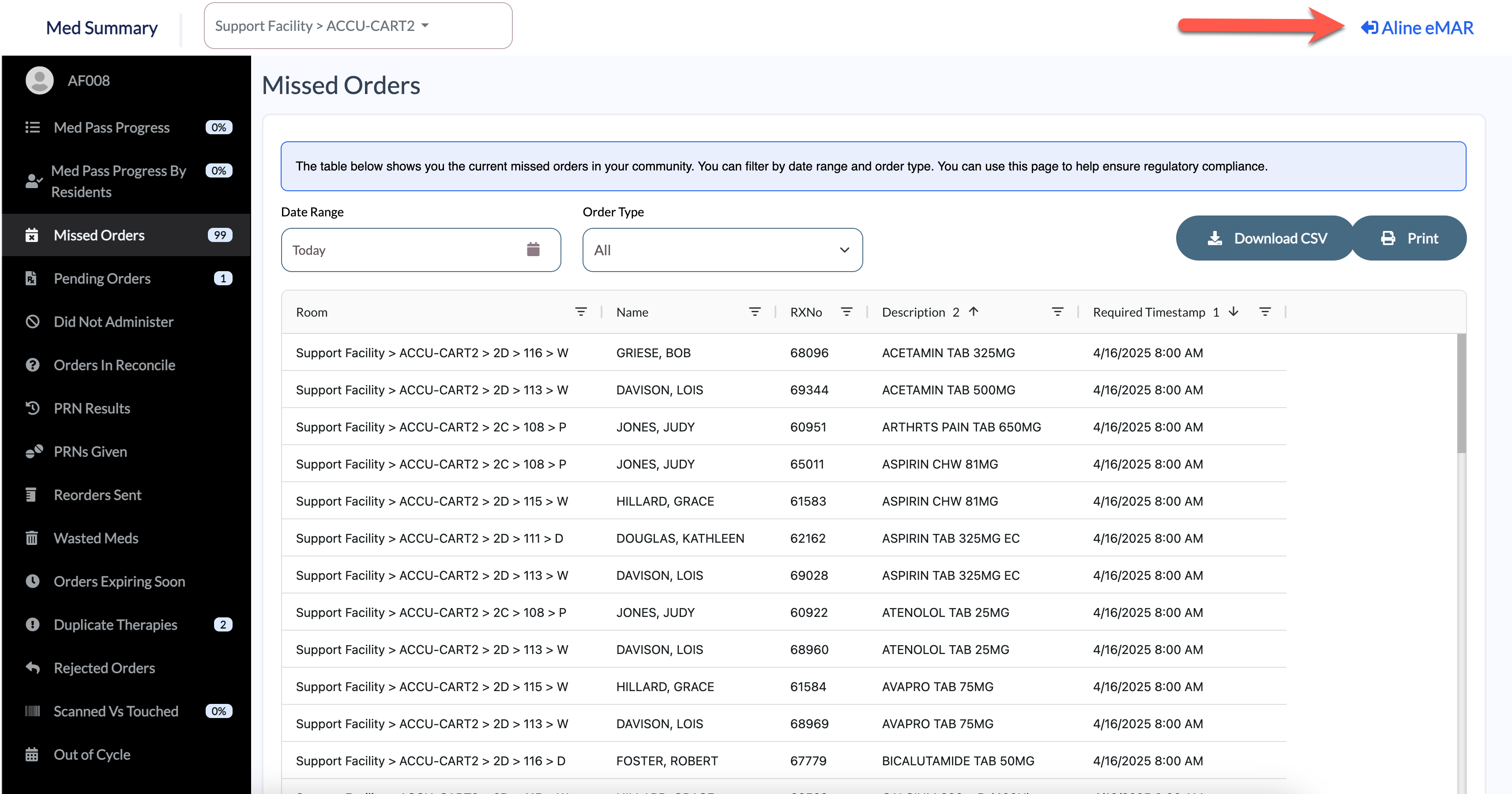Open Duplicate Therapies sidebar item

(115, 625)
